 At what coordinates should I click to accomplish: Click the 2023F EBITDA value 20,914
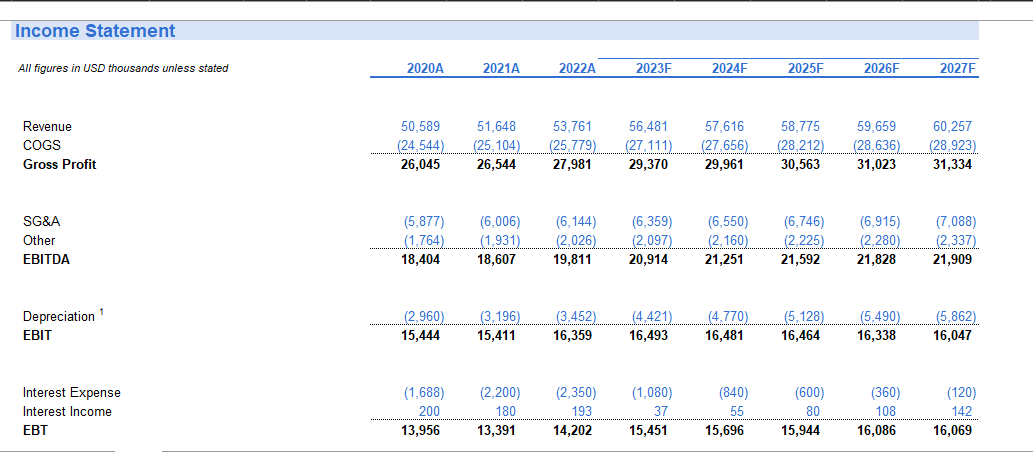pos(648,259)
